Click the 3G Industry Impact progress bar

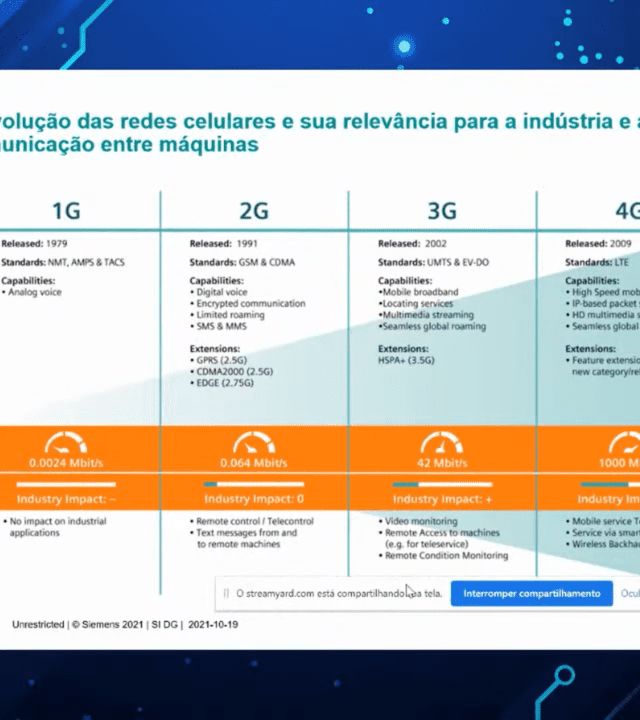pyautogui.click(x=442, y=484)
